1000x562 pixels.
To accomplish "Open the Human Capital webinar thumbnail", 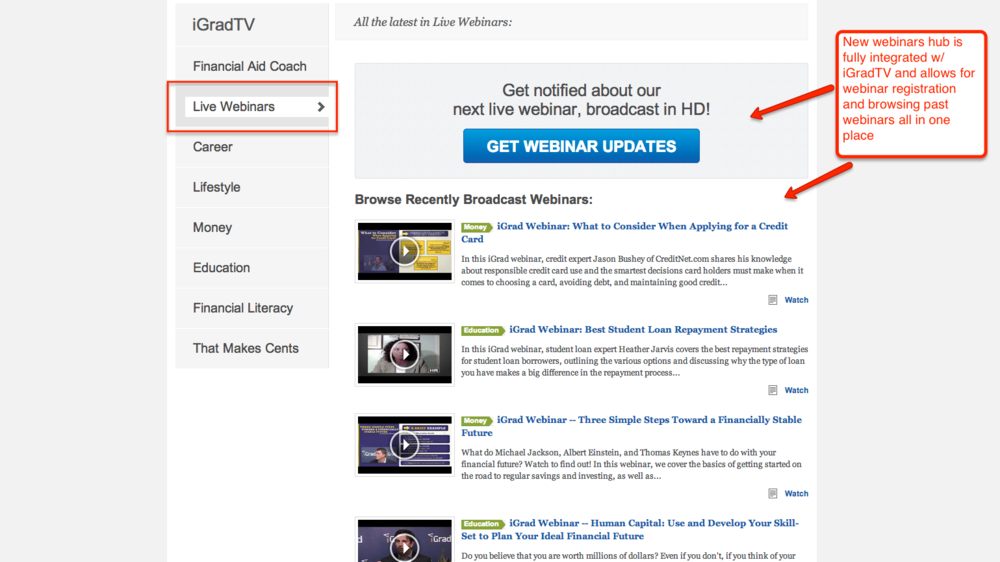I will 404,540.
